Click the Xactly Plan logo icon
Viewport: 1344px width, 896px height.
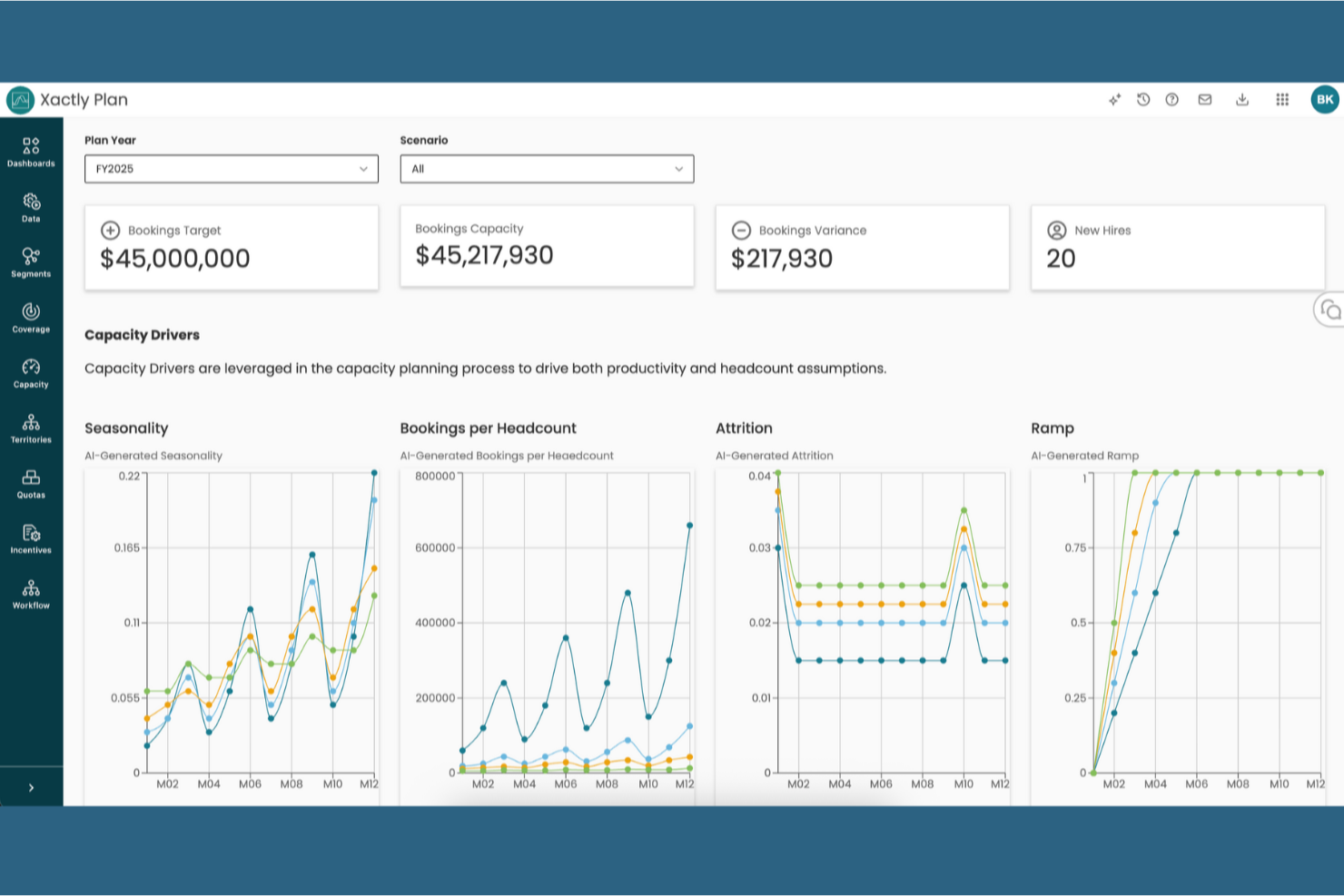[20, 100]
